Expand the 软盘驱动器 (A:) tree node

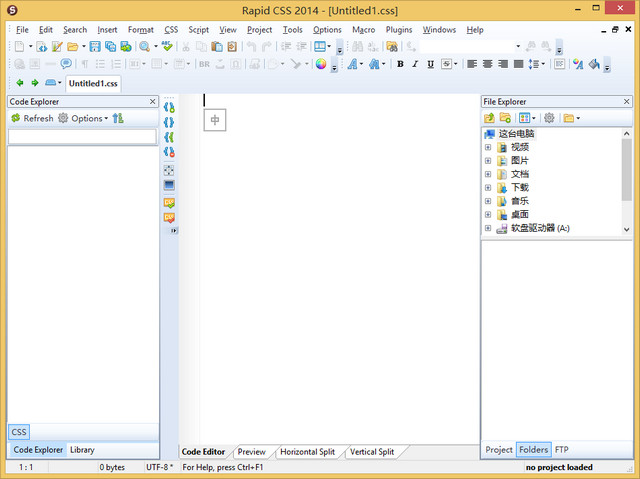(x=488, y=228)
